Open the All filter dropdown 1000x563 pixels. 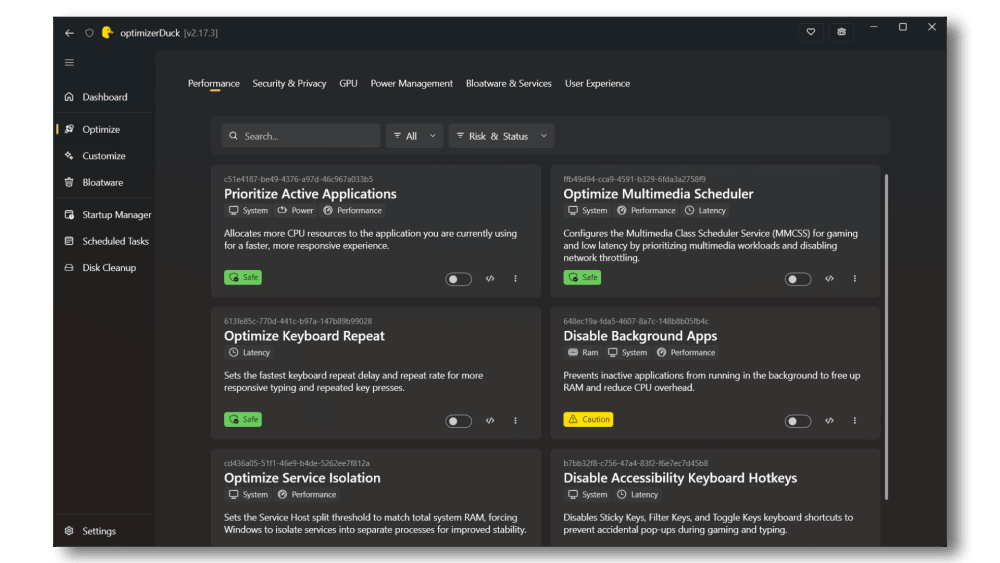pos(415,136)
